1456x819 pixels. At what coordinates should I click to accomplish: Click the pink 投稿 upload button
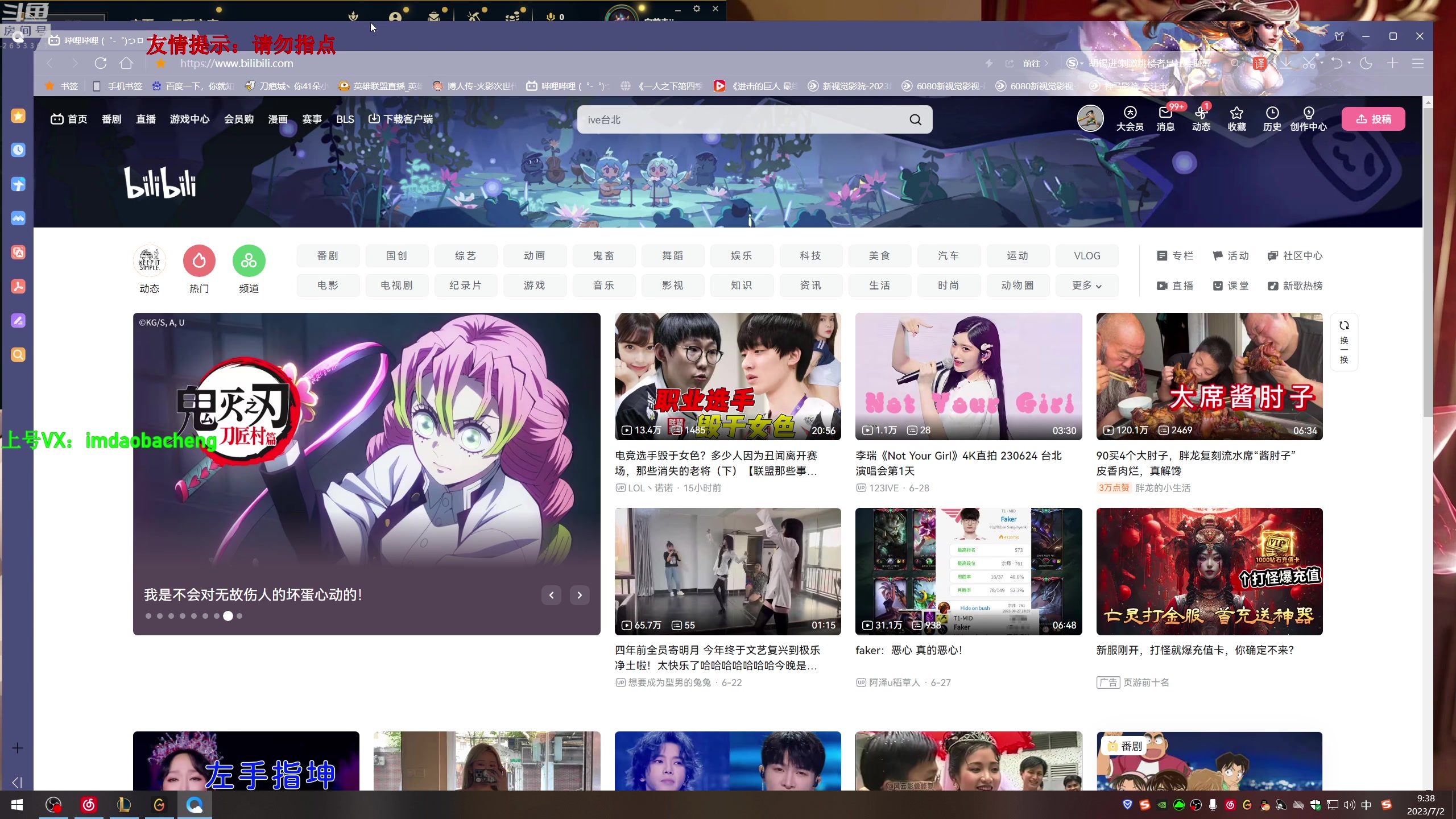pos(1373,119)
